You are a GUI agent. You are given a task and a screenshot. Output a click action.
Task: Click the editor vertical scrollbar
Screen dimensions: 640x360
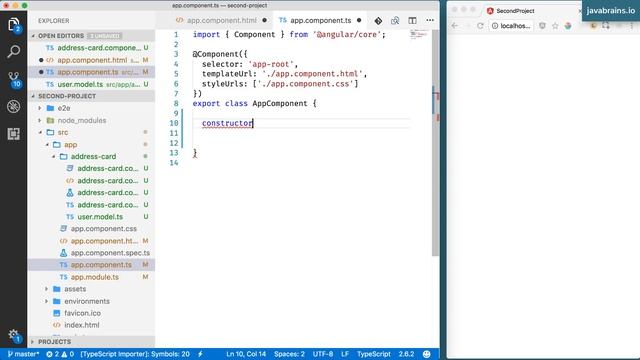click(x=436, y=143)
